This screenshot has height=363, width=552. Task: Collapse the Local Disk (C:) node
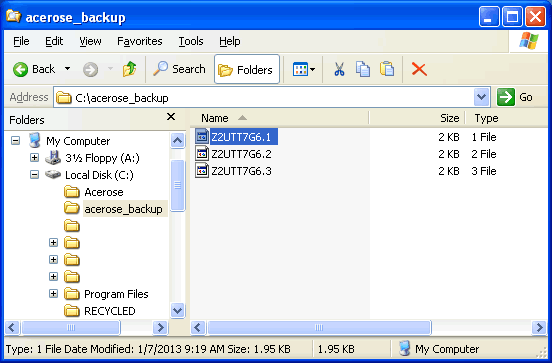(x=34, y=175)
